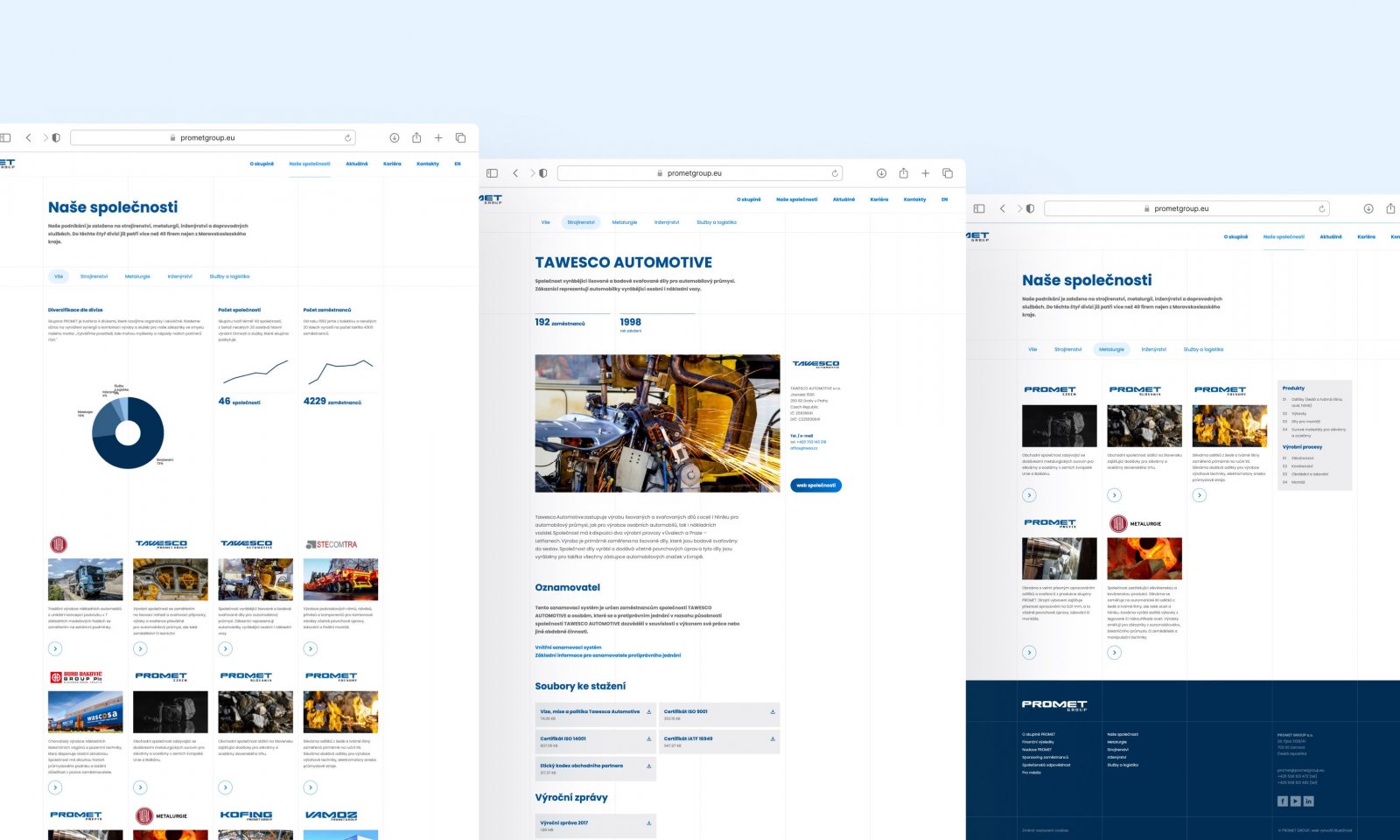Click 4229 zaměstnanců statistic
Screen dimensions: 1400x840
(332, 401)
